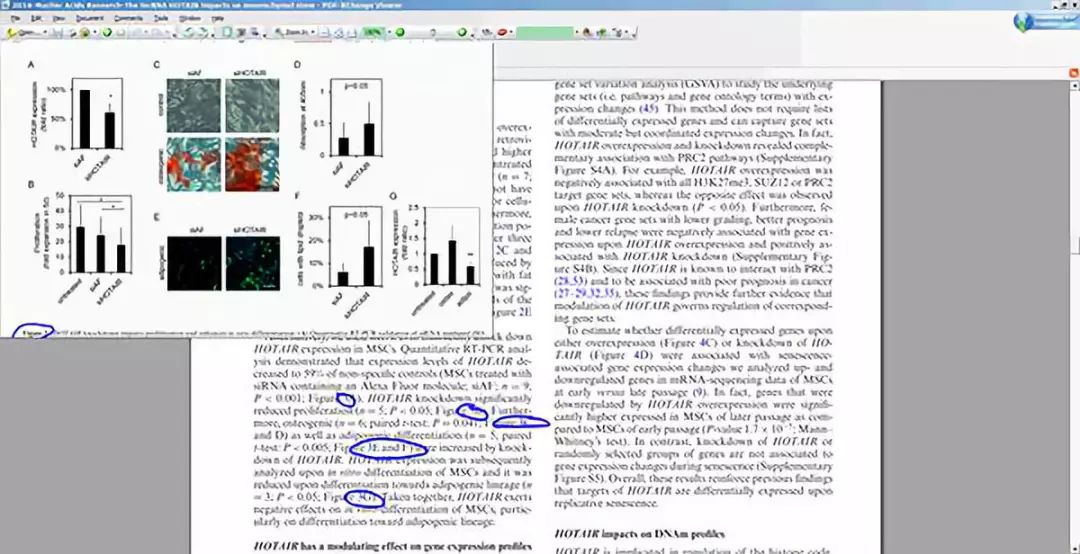Screen dimensions: 1080x554
Task: Click the orange icon above the scrollbar
Action: click(x=1074, y=72)
